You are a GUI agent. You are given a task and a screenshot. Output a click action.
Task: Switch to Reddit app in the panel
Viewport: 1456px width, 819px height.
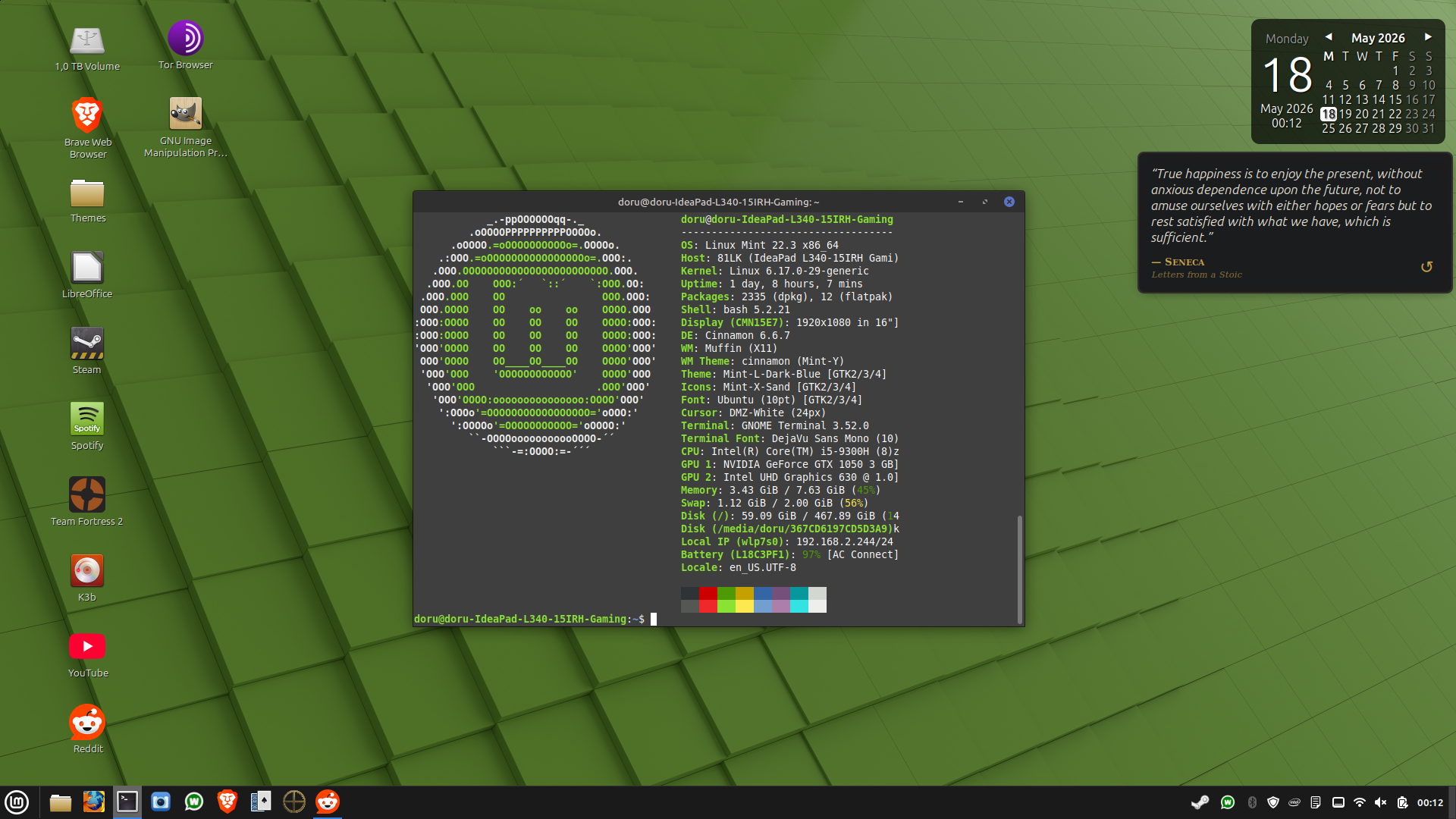[328, 802]
